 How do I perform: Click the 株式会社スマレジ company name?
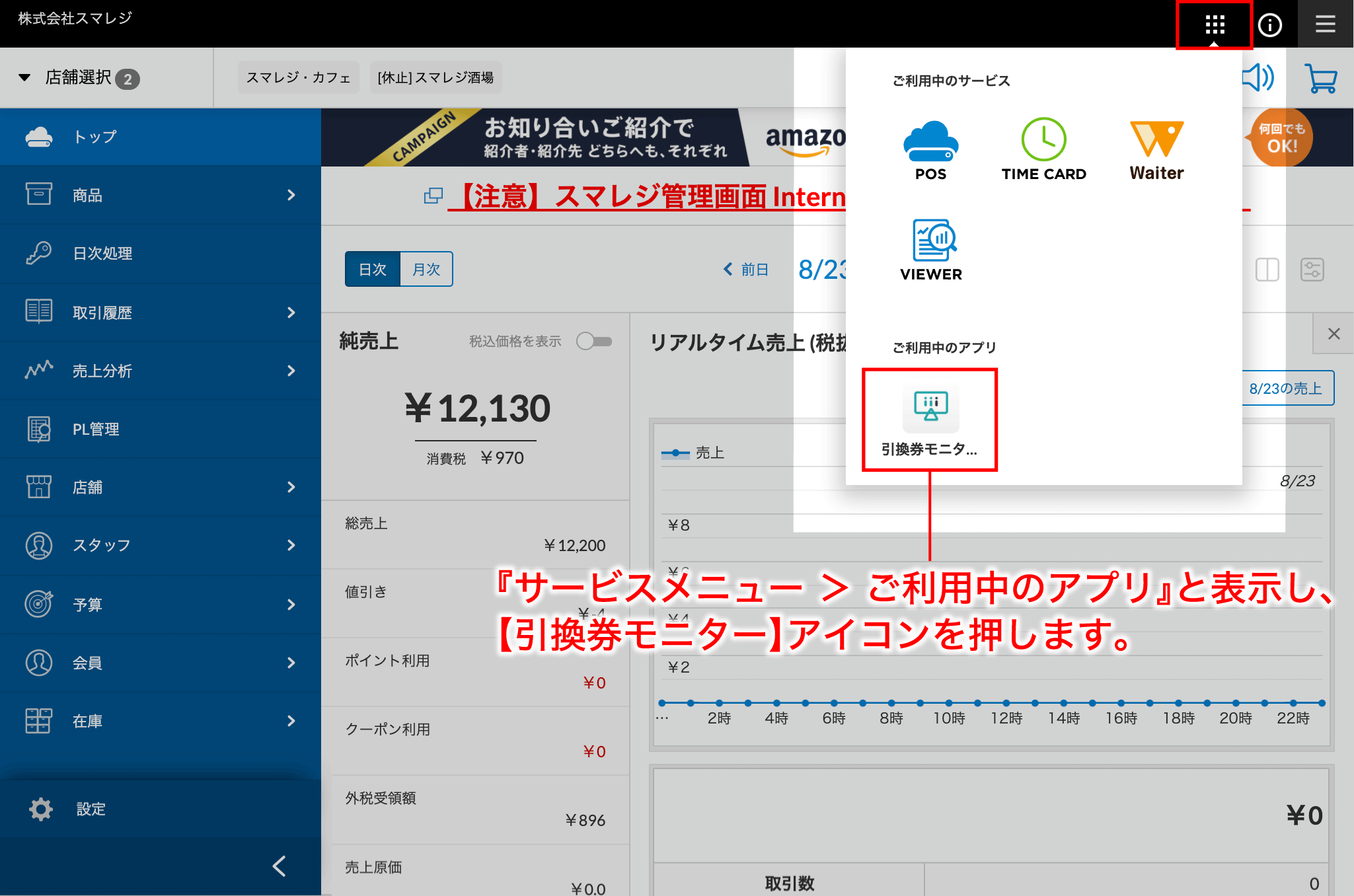75,19
